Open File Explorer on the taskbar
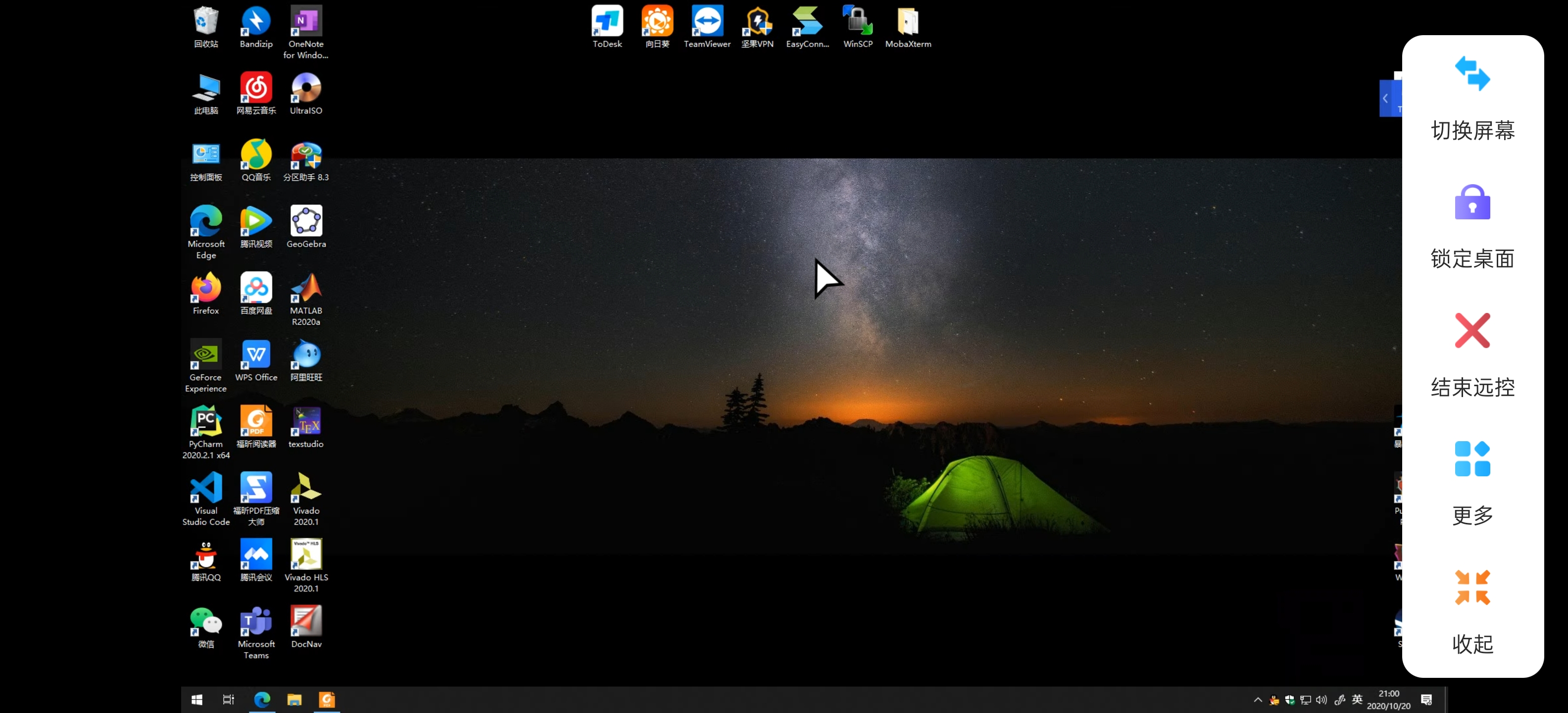The height and width of the screenshot is (713, 1568). (x=294, y=700)
